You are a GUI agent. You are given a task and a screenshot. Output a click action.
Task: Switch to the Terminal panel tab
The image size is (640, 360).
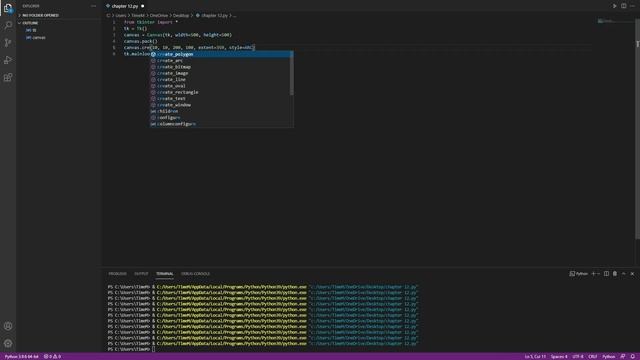click(164, 274)
